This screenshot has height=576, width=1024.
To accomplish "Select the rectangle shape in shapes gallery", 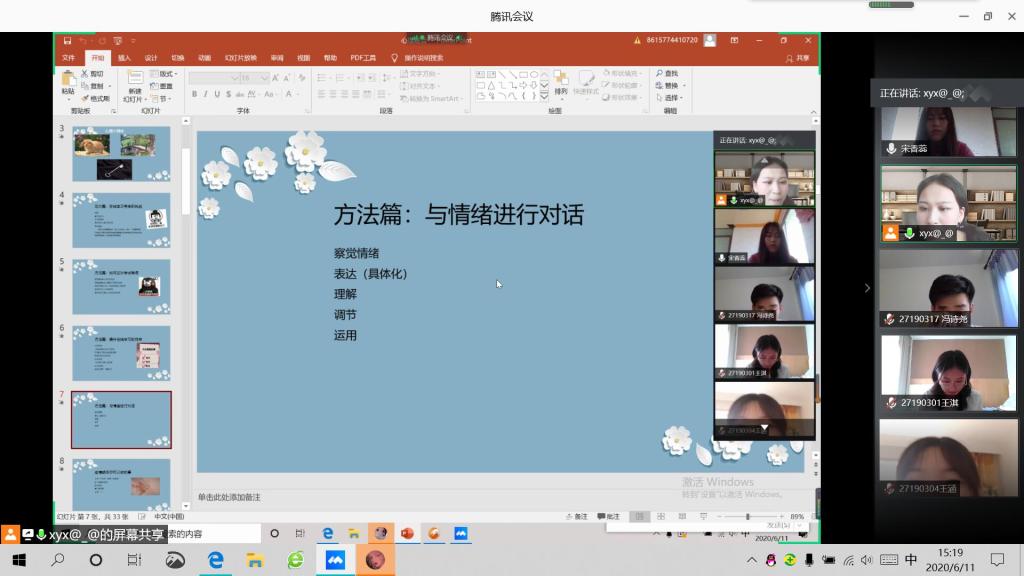I will pos(523,74).
